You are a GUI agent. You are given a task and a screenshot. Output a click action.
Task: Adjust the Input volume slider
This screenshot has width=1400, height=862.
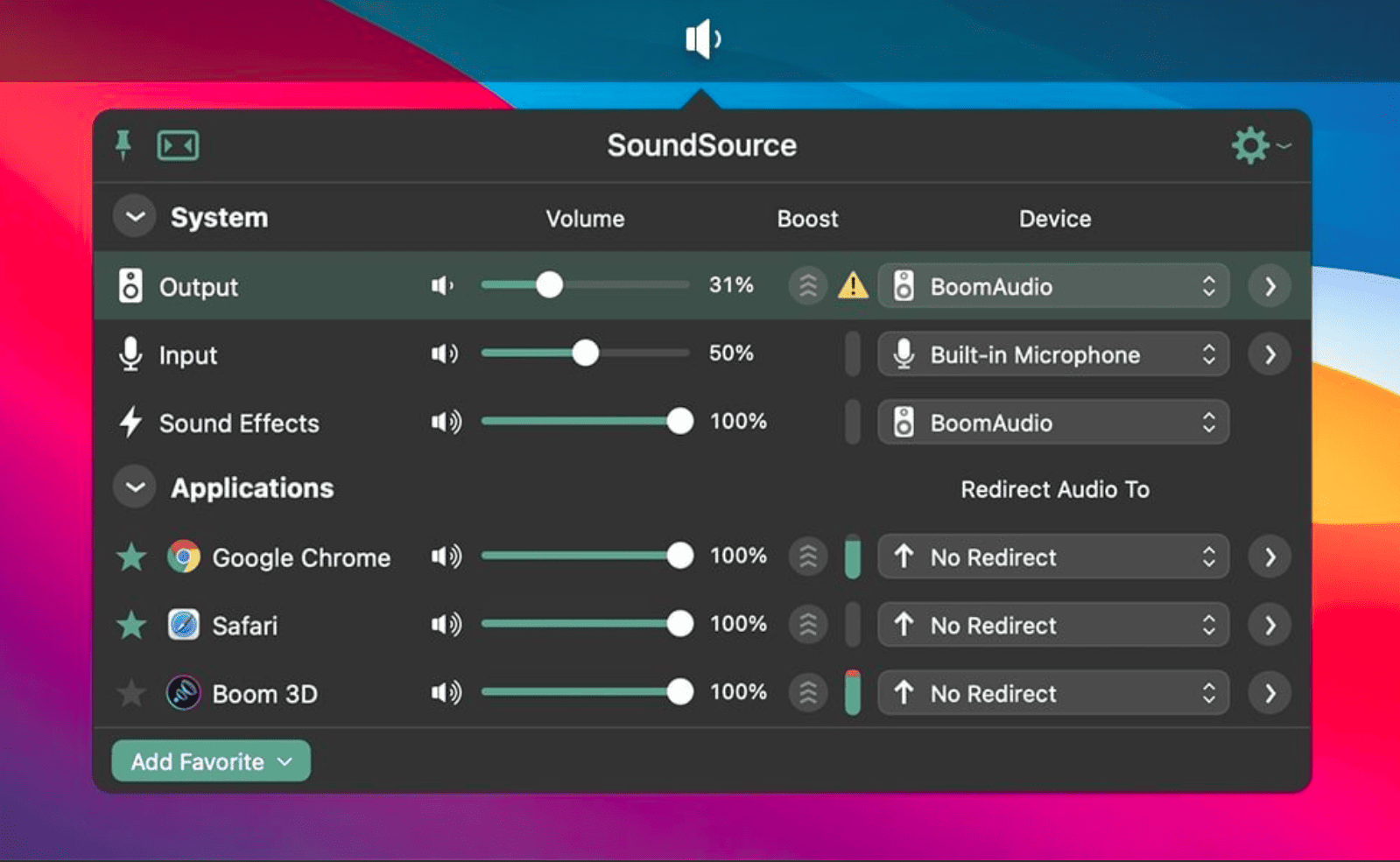[585, 353]
